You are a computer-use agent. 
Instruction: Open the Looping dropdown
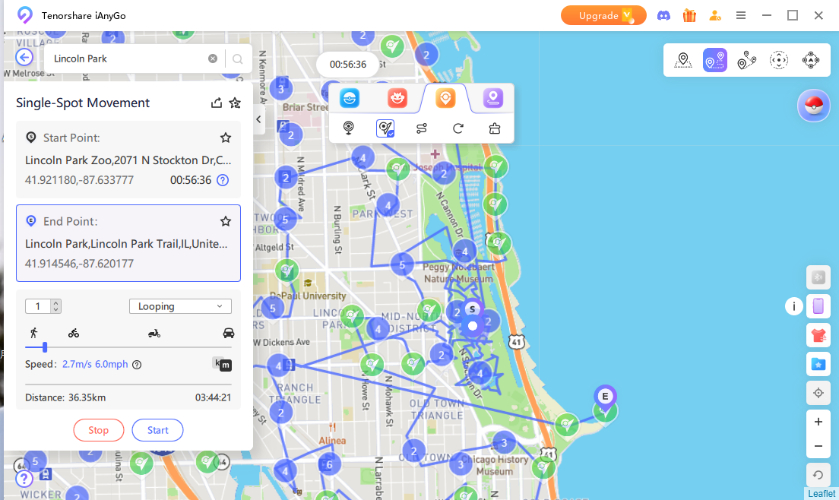180,306
